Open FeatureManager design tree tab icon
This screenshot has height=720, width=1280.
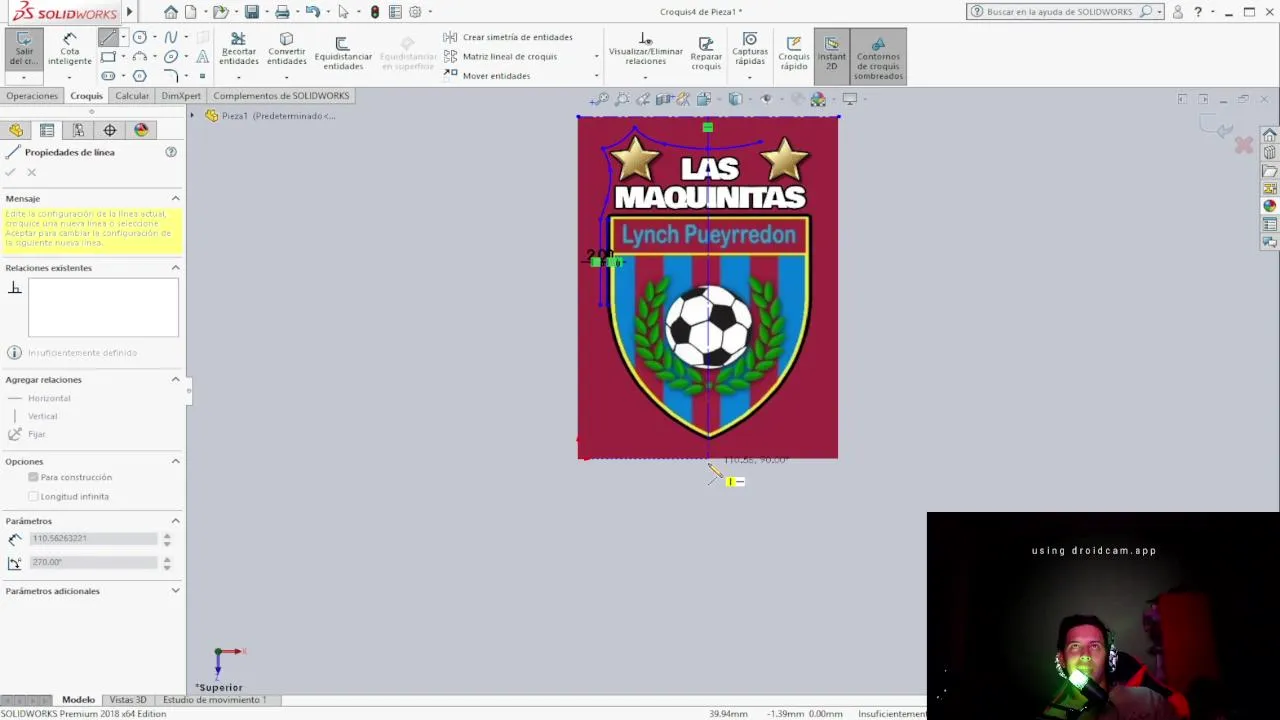(16, 130)
